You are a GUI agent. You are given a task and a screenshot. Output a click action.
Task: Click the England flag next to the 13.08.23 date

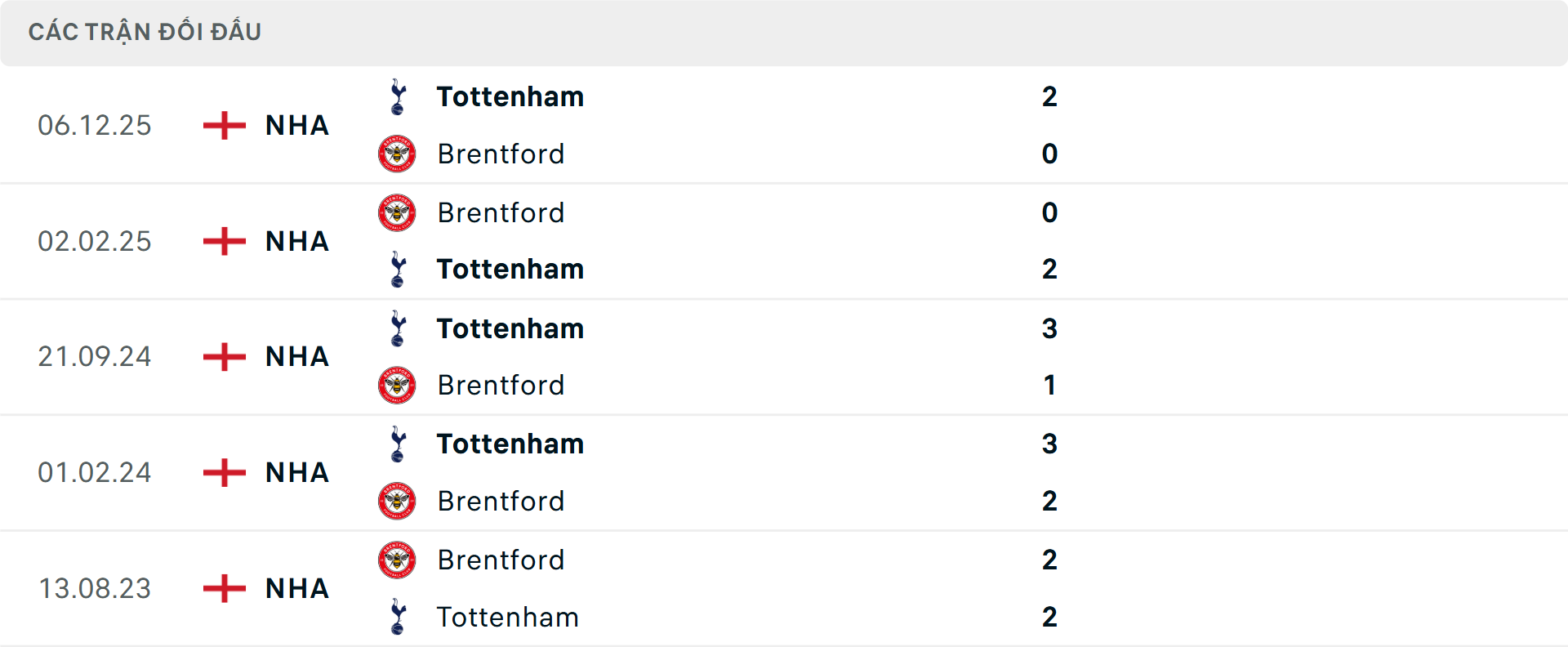point(222,588)
